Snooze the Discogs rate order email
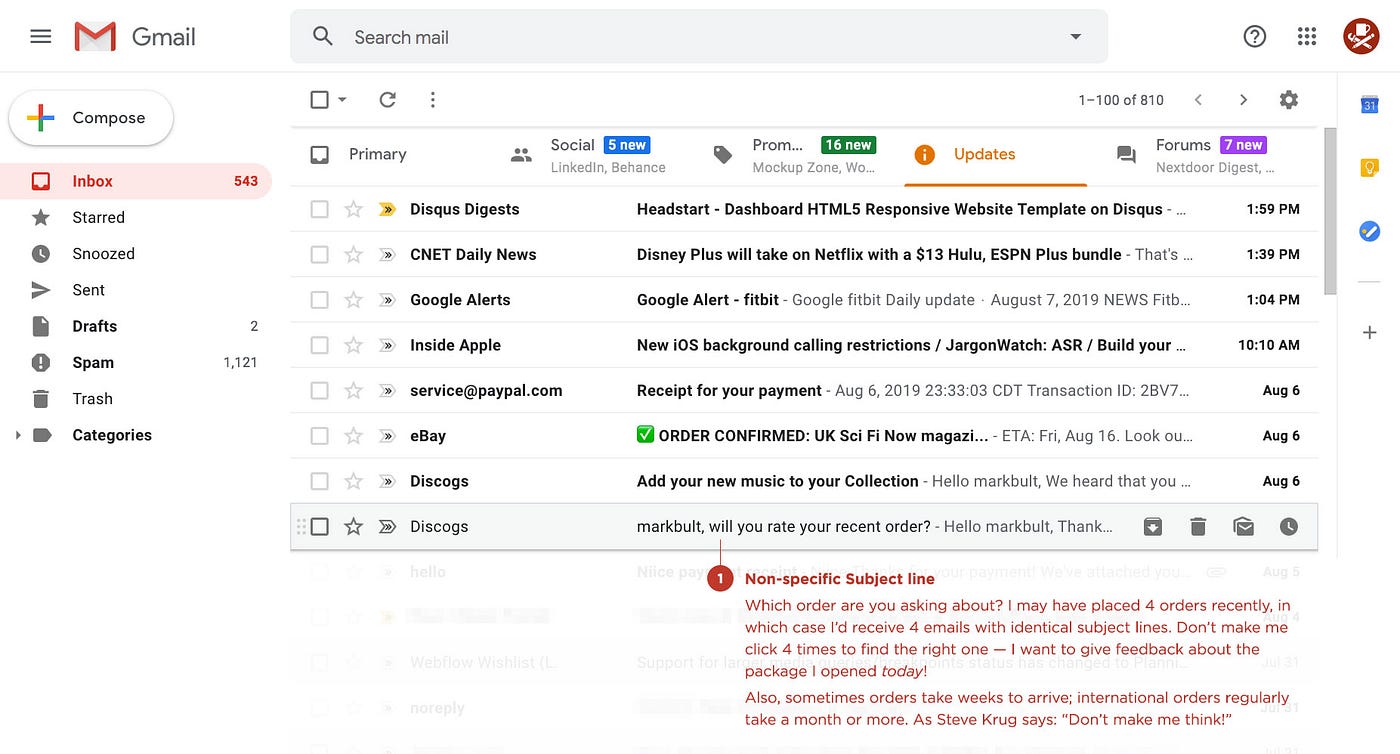The height and width of the screenshot is (754, 1400). [1289, 526]
